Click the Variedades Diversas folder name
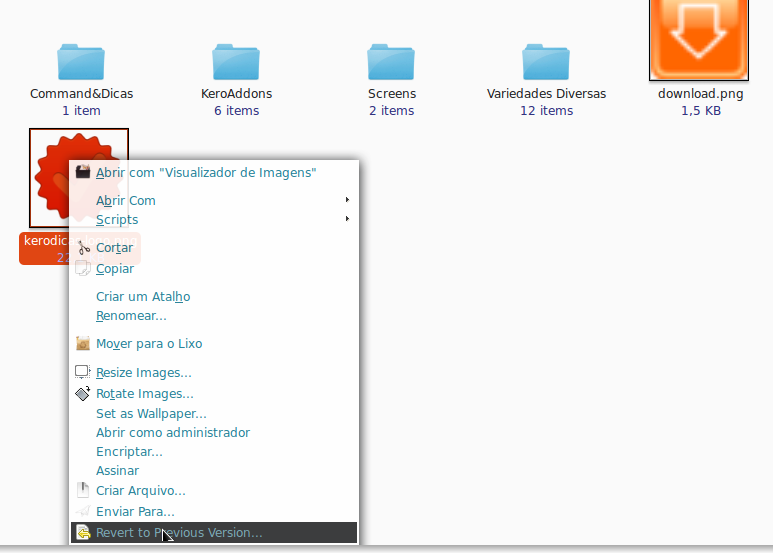773x553 pixels. [546, 94]
